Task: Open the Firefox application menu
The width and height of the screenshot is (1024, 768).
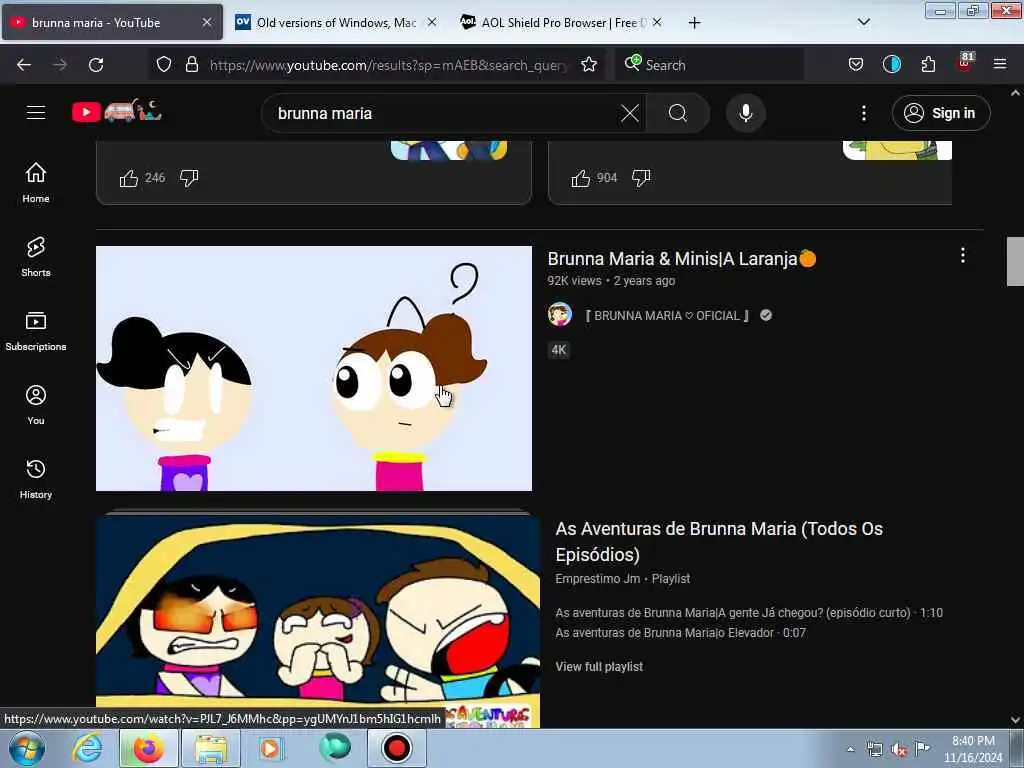Action: tap(1000, 64)
